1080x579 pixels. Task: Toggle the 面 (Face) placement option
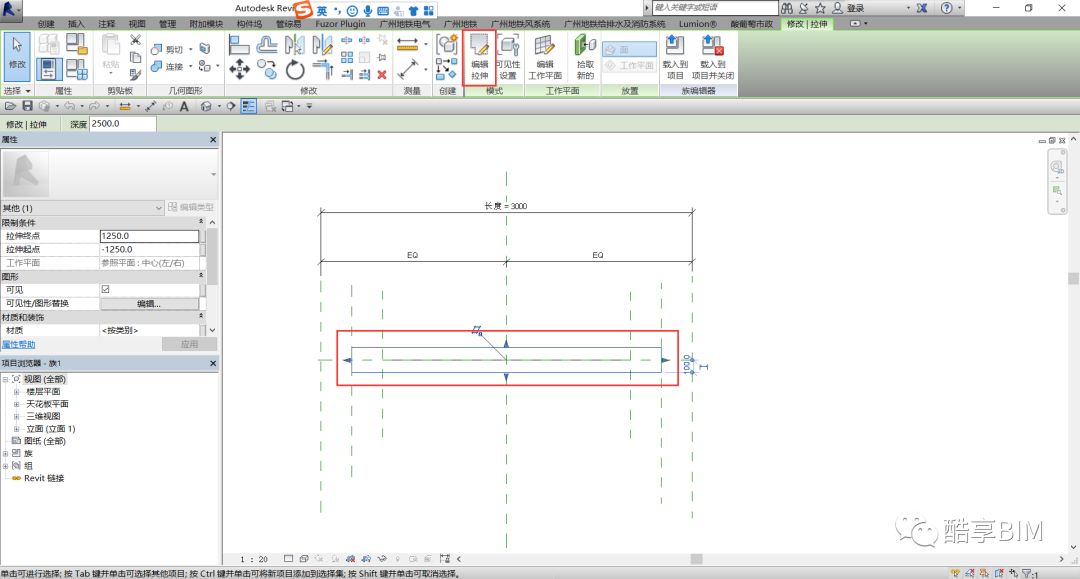pos(630,50)
